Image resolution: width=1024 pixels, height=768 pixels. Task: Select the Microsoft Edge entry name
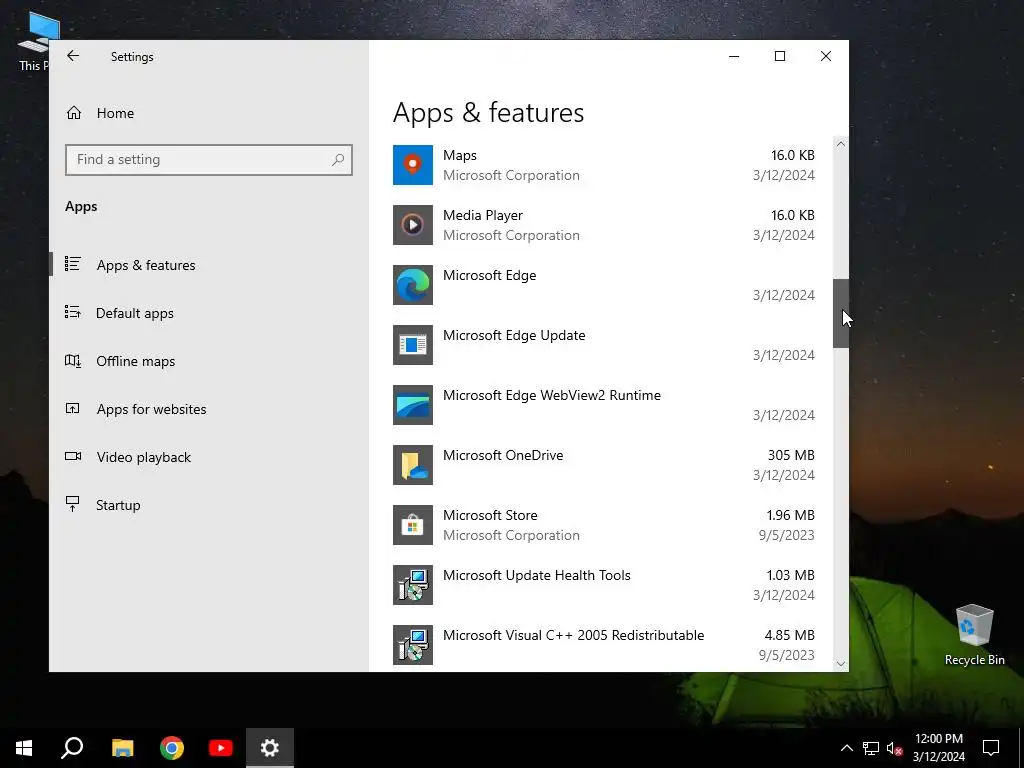tap(489, 276)
